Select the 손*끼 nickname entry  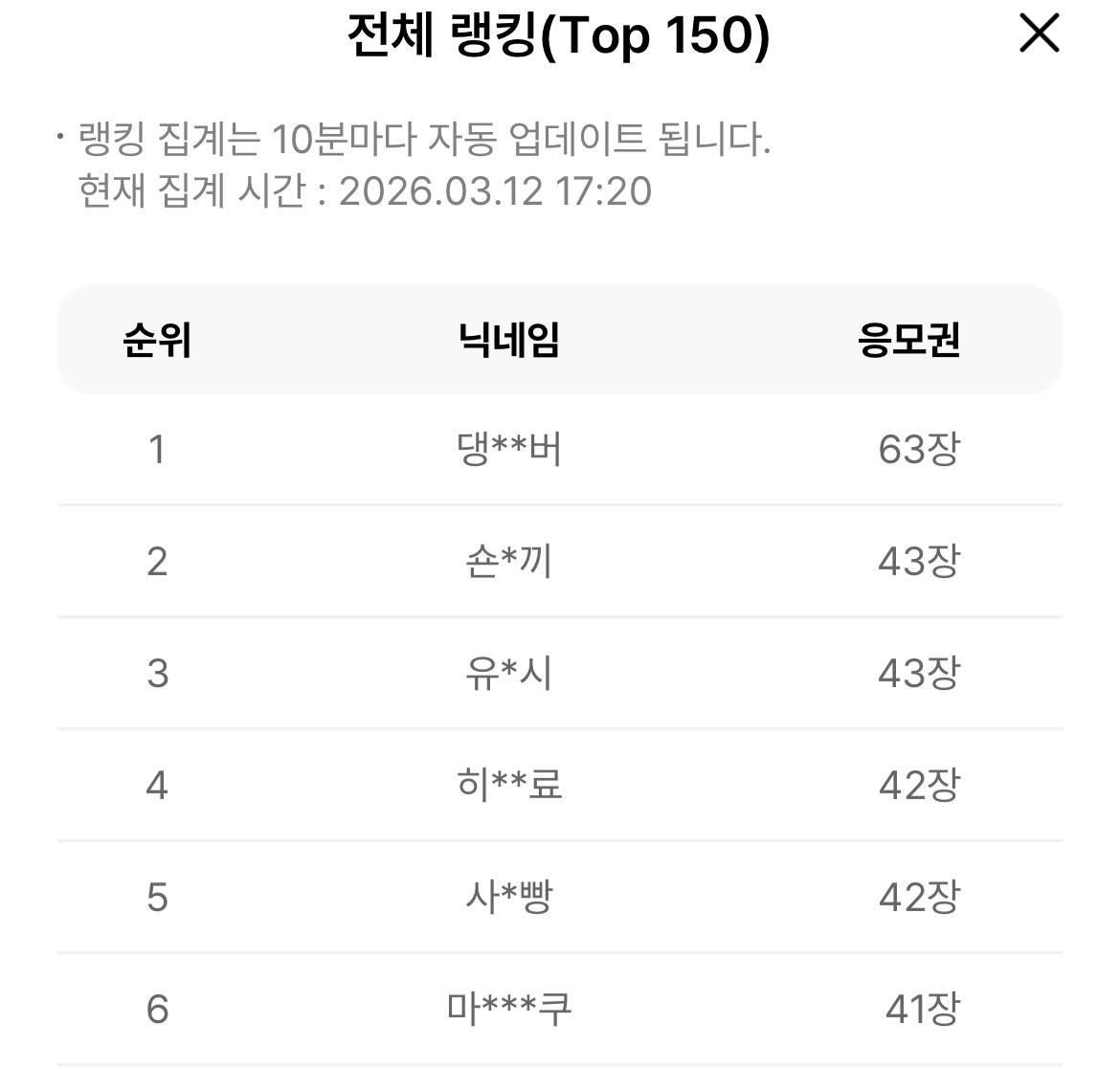pos(508,561)
